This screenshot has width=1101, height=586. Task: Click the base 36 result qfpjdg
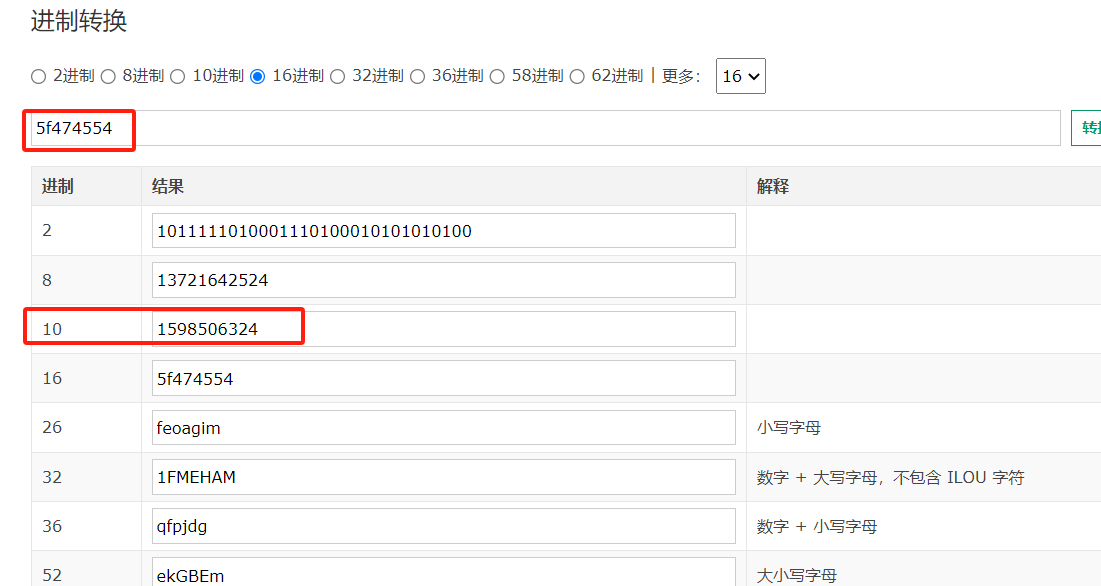[443, 526]
